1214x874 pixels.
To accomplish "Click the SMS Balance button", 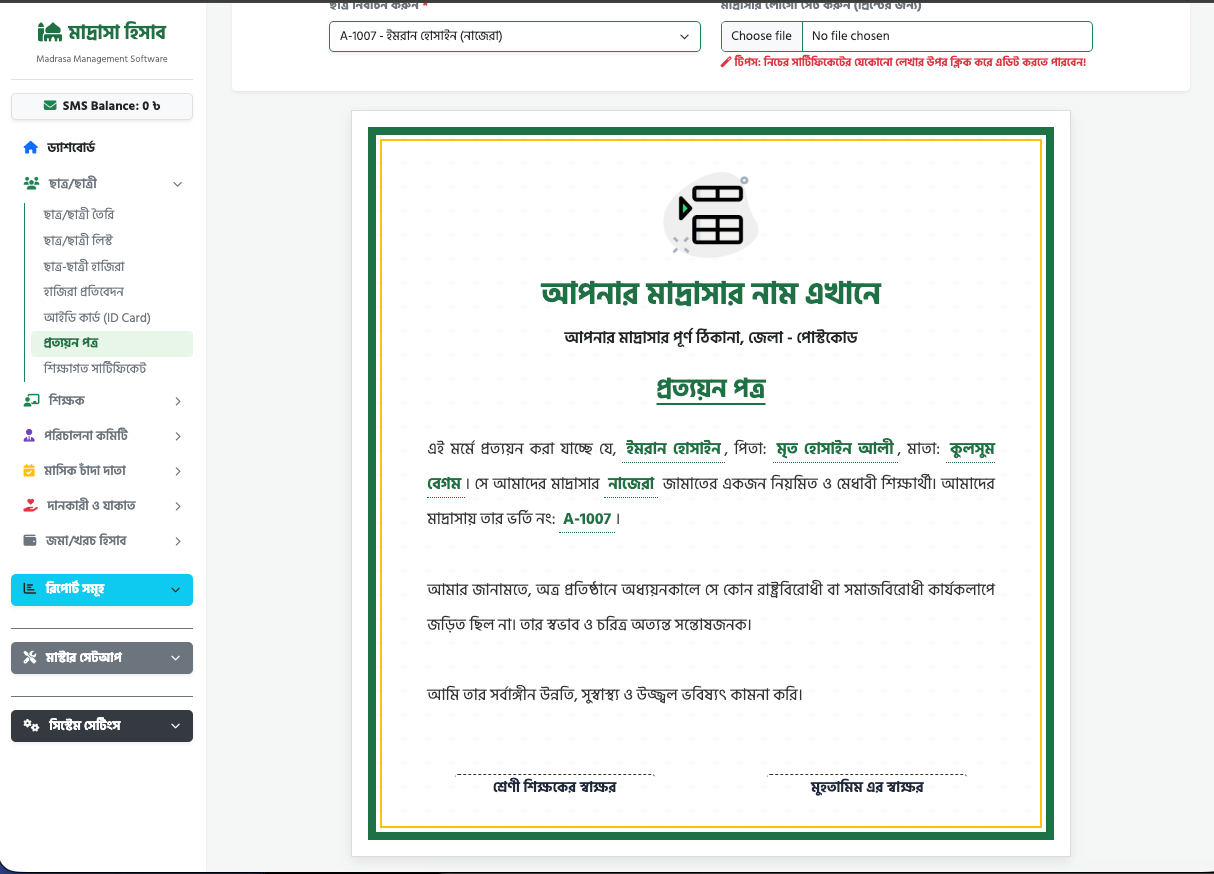I will point(102,106).
